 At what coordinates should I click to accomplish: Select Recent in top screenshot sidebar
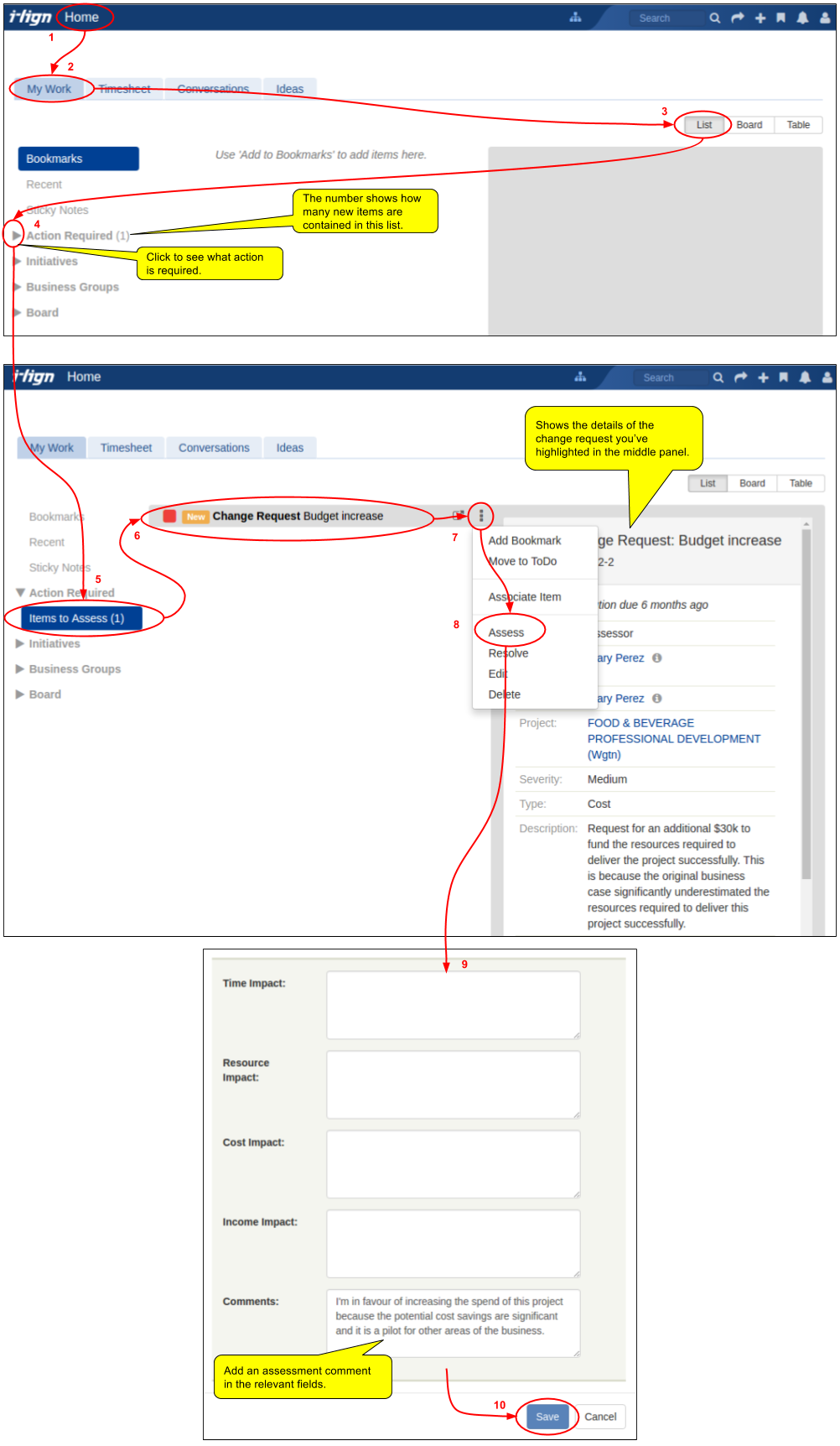(x=44, y=185)
